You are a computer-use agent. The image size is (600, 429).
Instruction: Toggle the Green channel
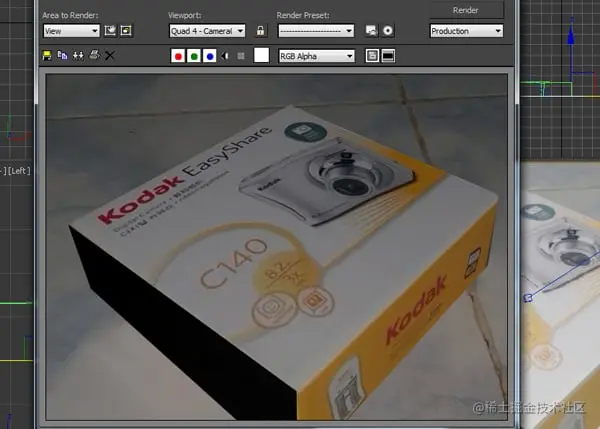tap(194, 56)
